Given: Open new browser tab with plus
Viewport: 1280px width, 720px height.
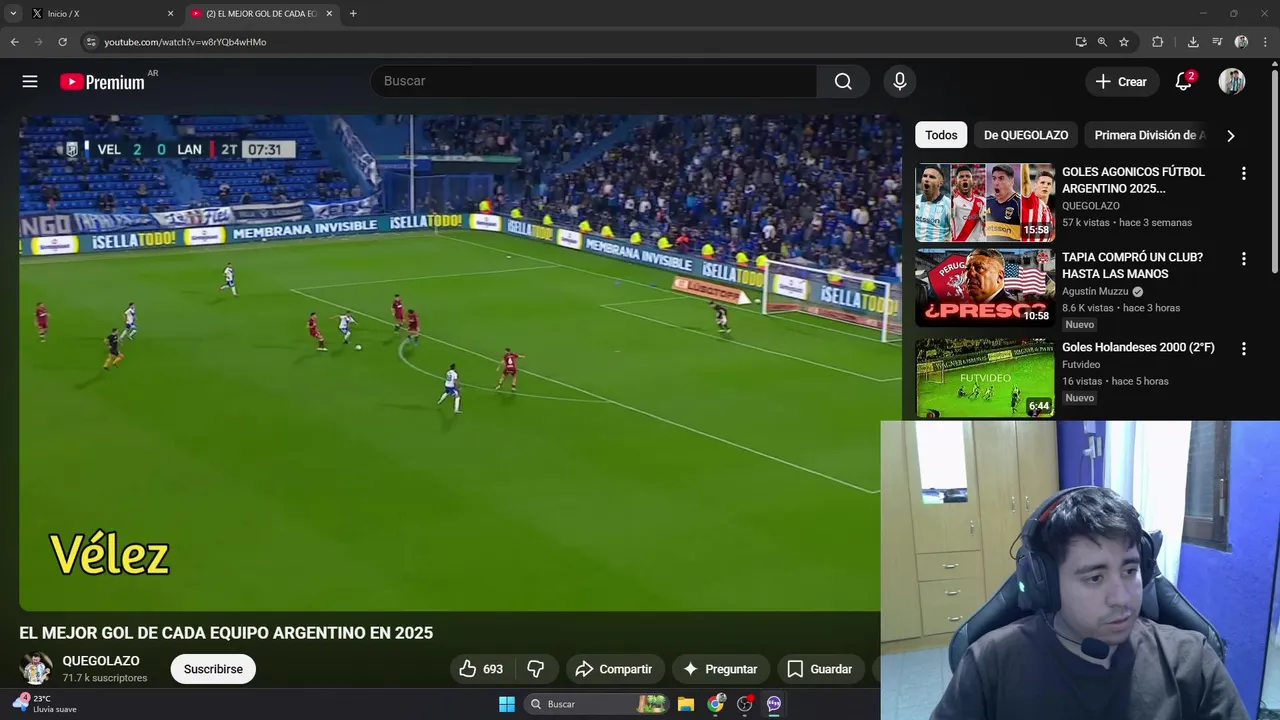Looking at the screenshot, I should click(x=353, y=14).
